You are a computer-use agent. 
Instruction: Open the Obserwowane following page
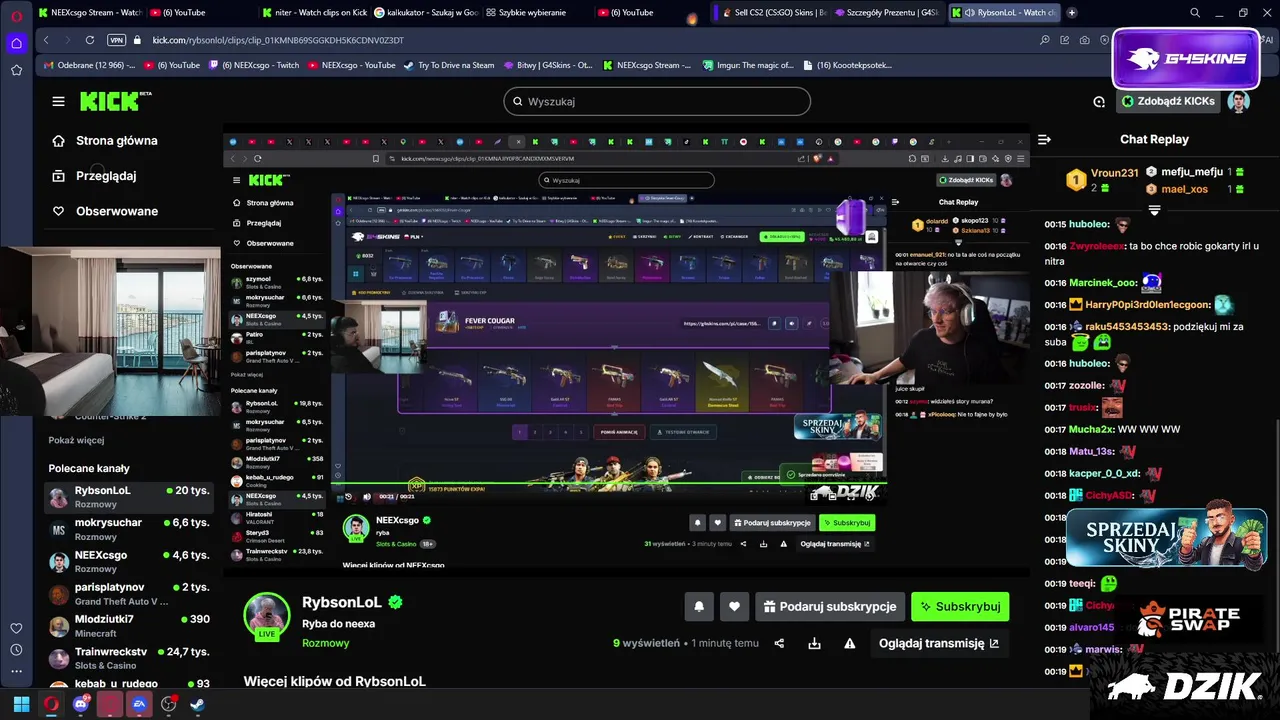pyautogui.click(x=105, y=211)
